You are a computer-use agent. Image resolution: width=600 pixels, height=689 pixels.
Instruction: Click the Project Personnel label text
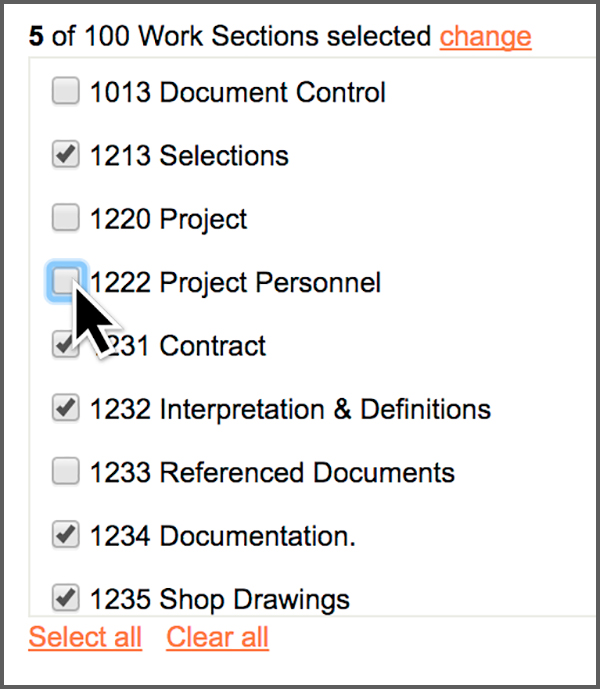[x=270, y=282]
